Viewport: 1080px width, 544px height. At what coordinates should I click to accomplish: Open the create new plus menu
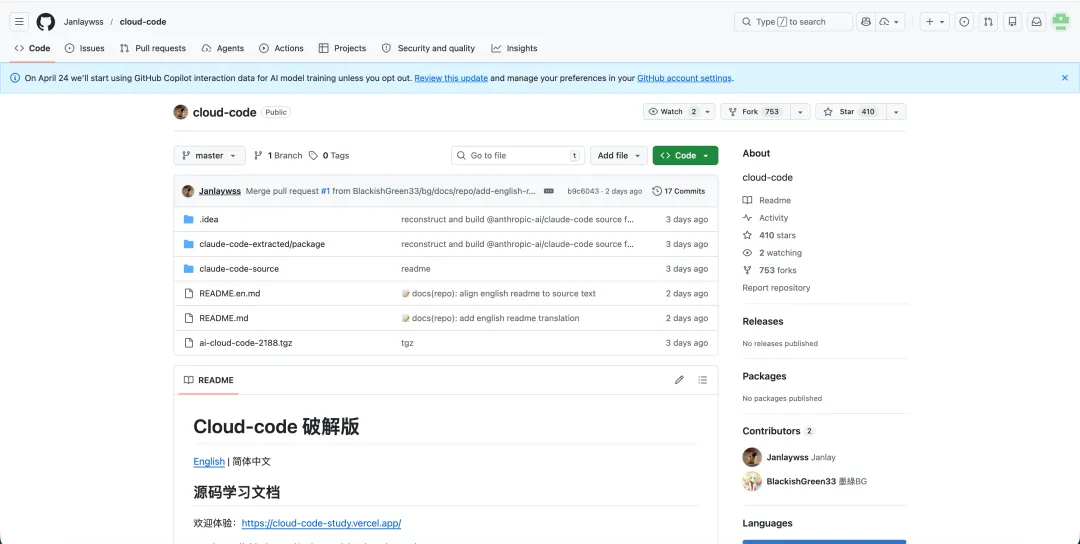point(935,22)
